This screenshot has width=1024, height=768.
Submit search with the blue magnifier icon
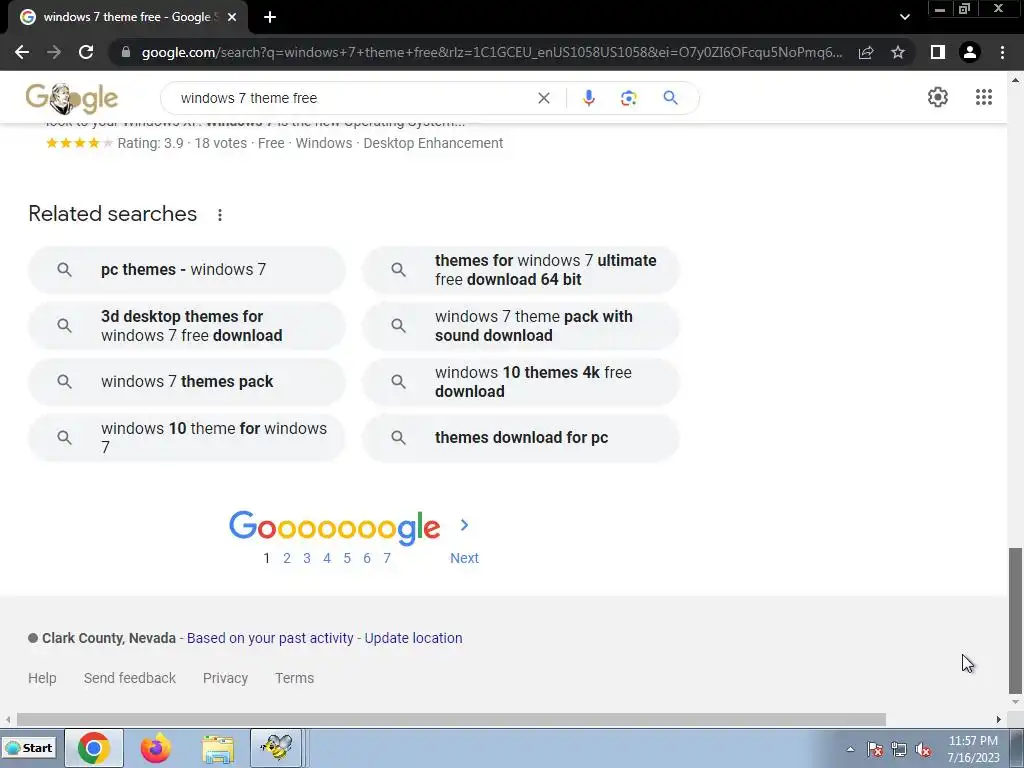[670, 98]
